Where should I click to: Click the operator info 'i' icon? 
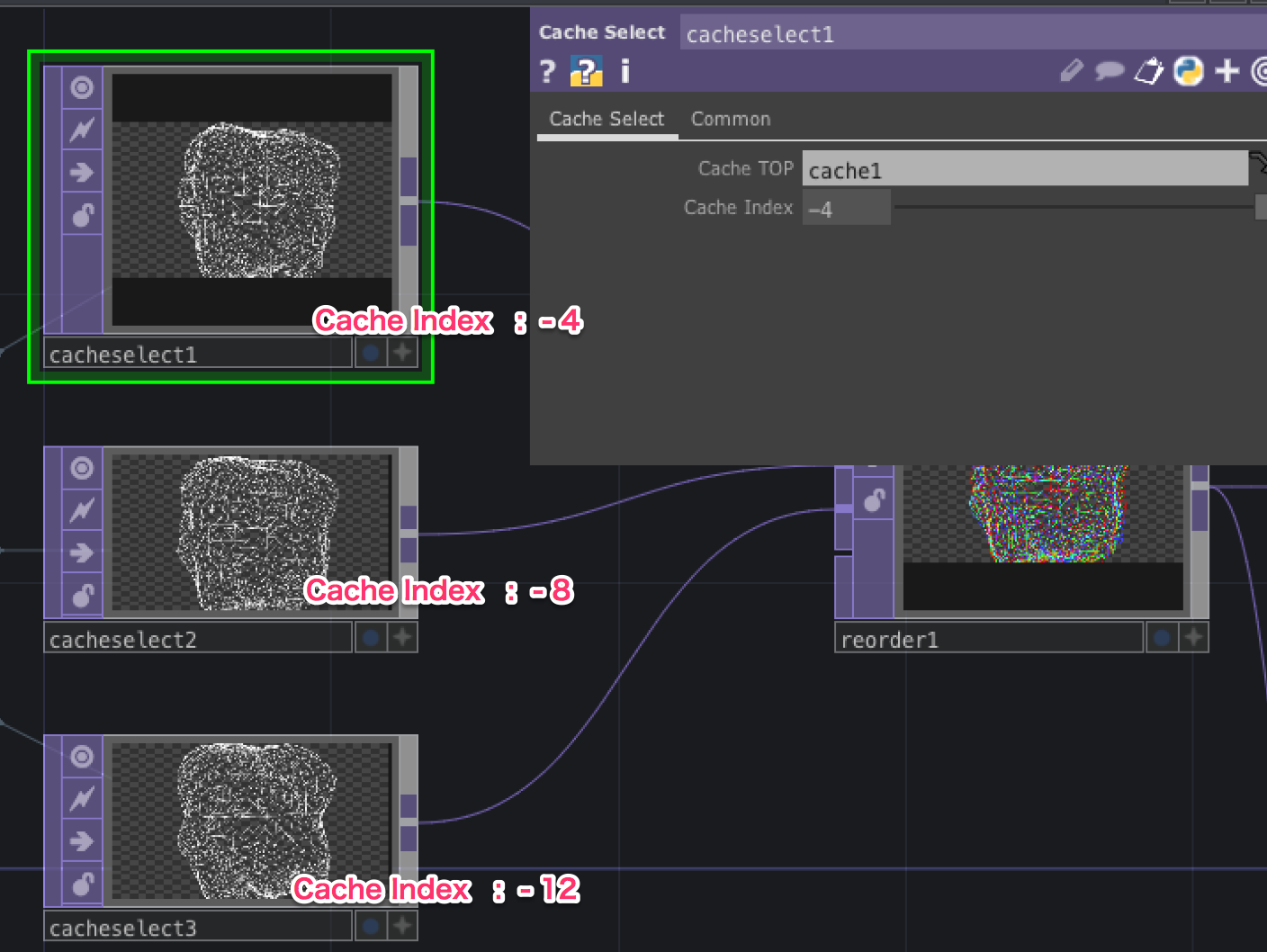[625, 71]
